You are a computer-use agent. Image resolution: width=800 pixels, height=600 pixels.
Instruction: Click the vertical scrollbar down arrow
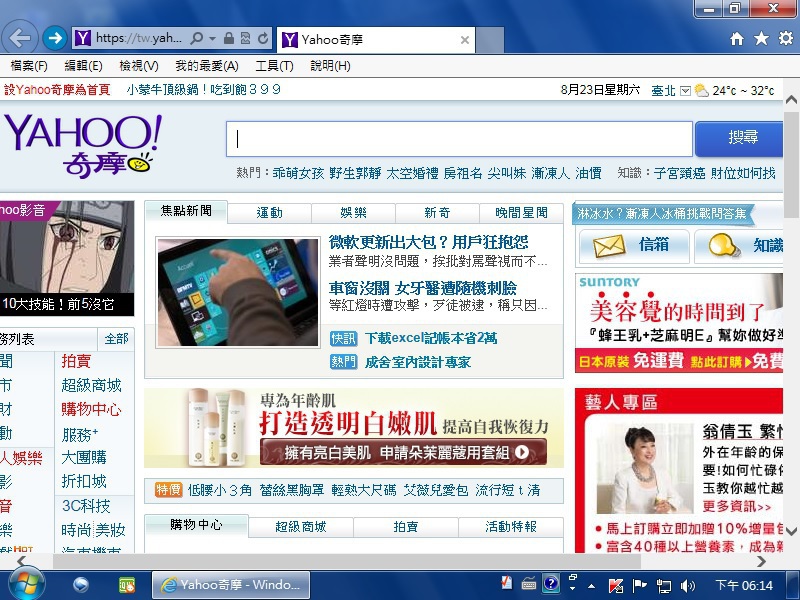click(x=791, y=531)
